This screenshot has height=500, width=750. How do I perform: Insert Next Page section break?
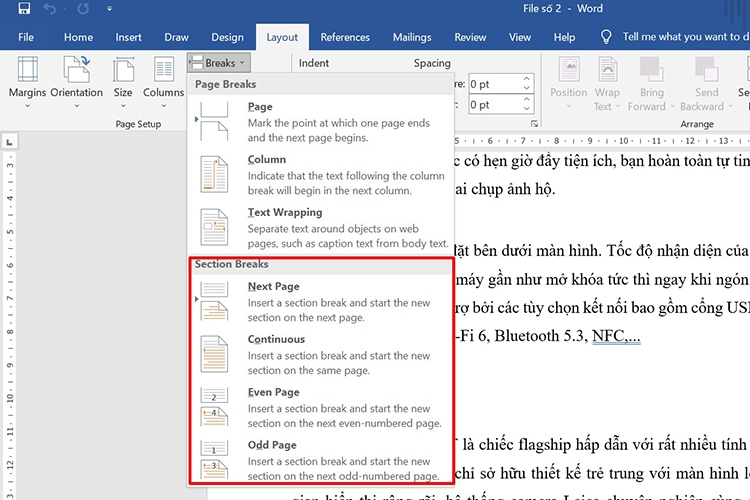pos(320,302)
